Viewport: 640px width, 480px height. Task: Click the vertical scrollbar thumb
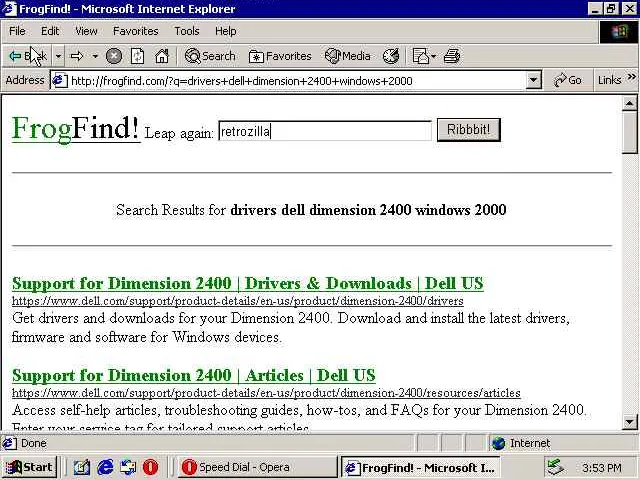[629, 132]
